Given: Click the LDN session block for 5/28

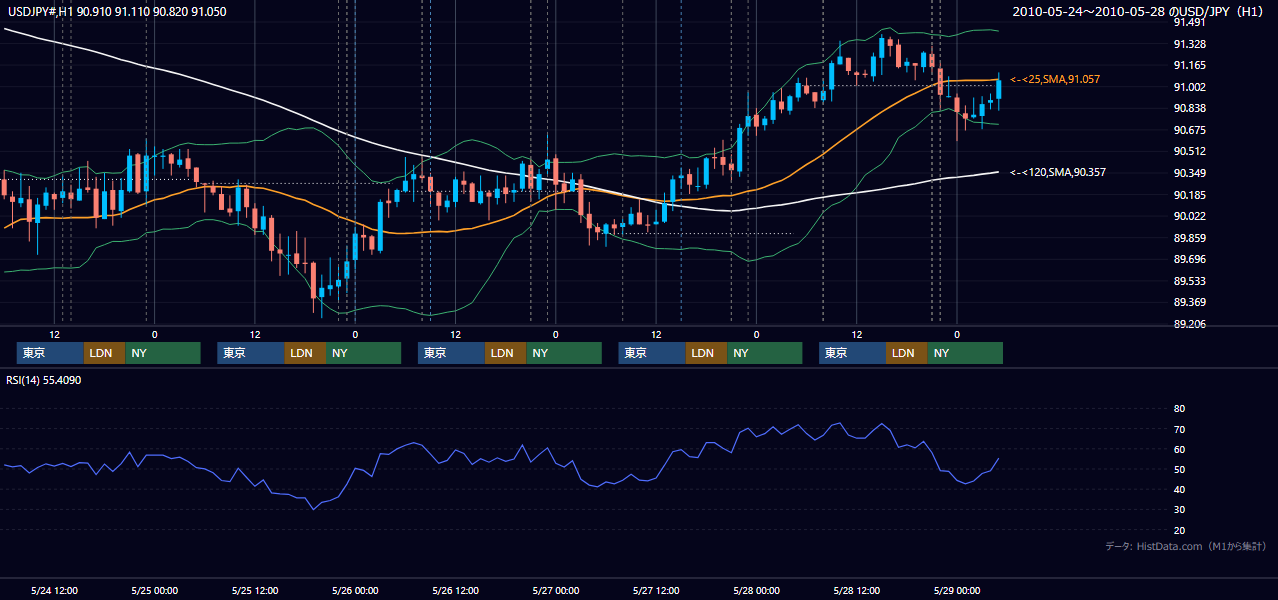Looking at the screenshot, I should (x=906, y=353).
